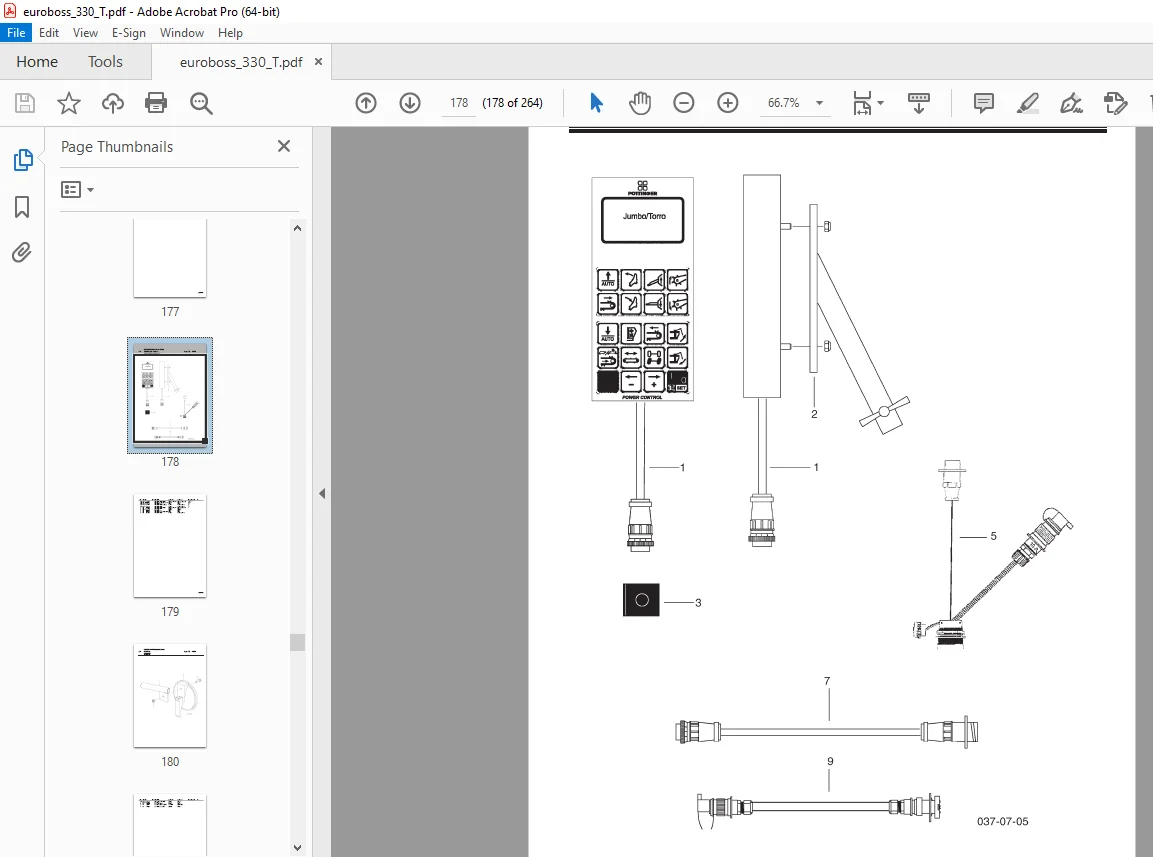Expand page fit options dropdown arrow

coord(880,103)
